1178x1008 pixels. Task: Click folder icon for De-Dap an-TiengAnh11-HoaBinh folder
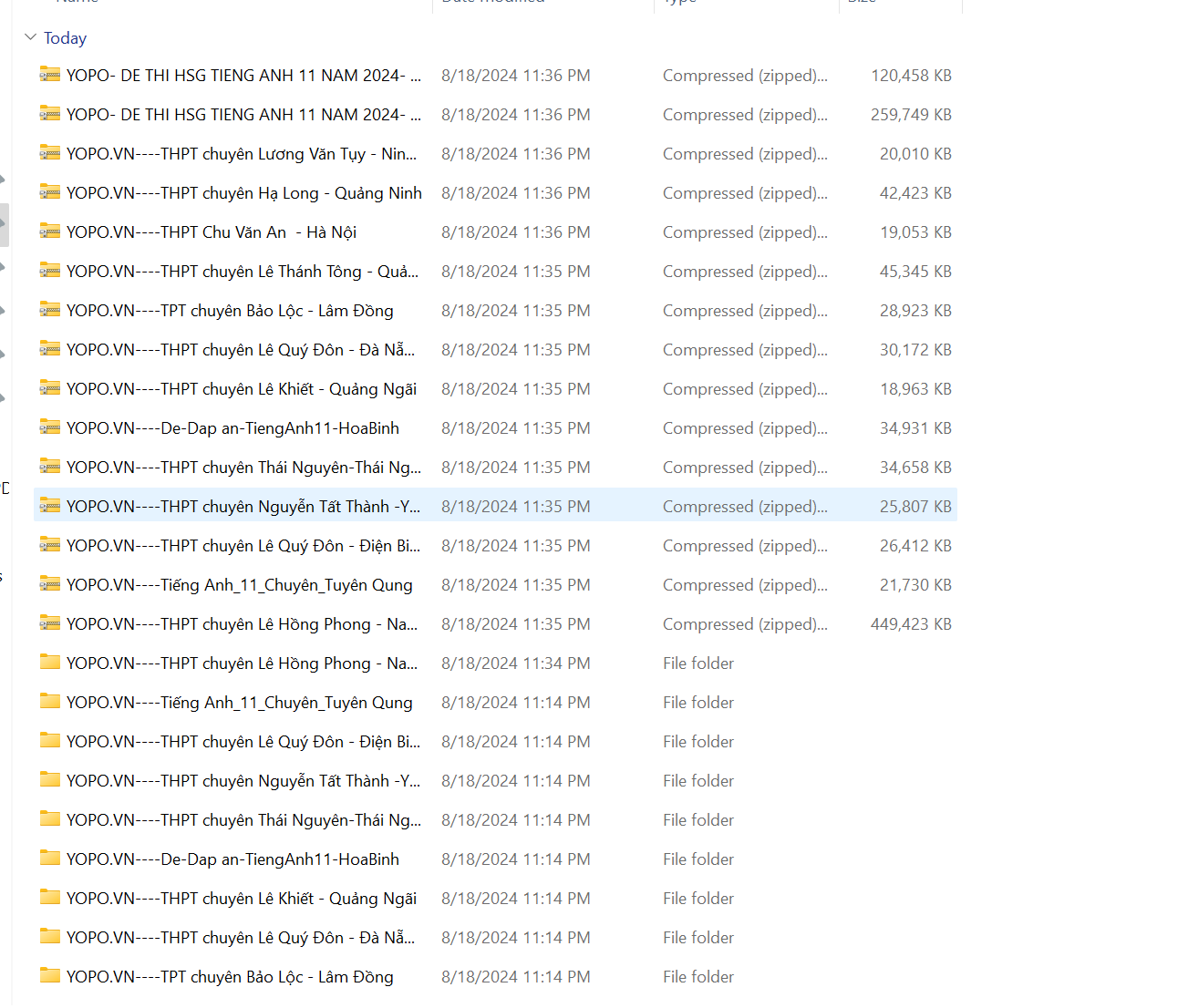(x=50, y=859)
